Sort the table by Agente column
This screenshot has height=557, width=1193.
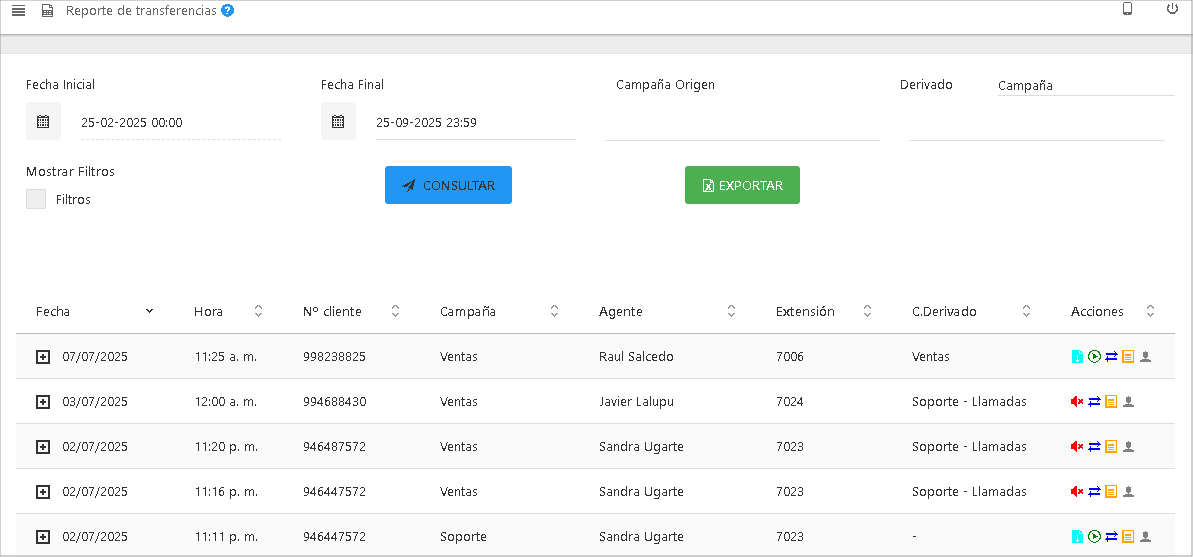tap(731, 311)
